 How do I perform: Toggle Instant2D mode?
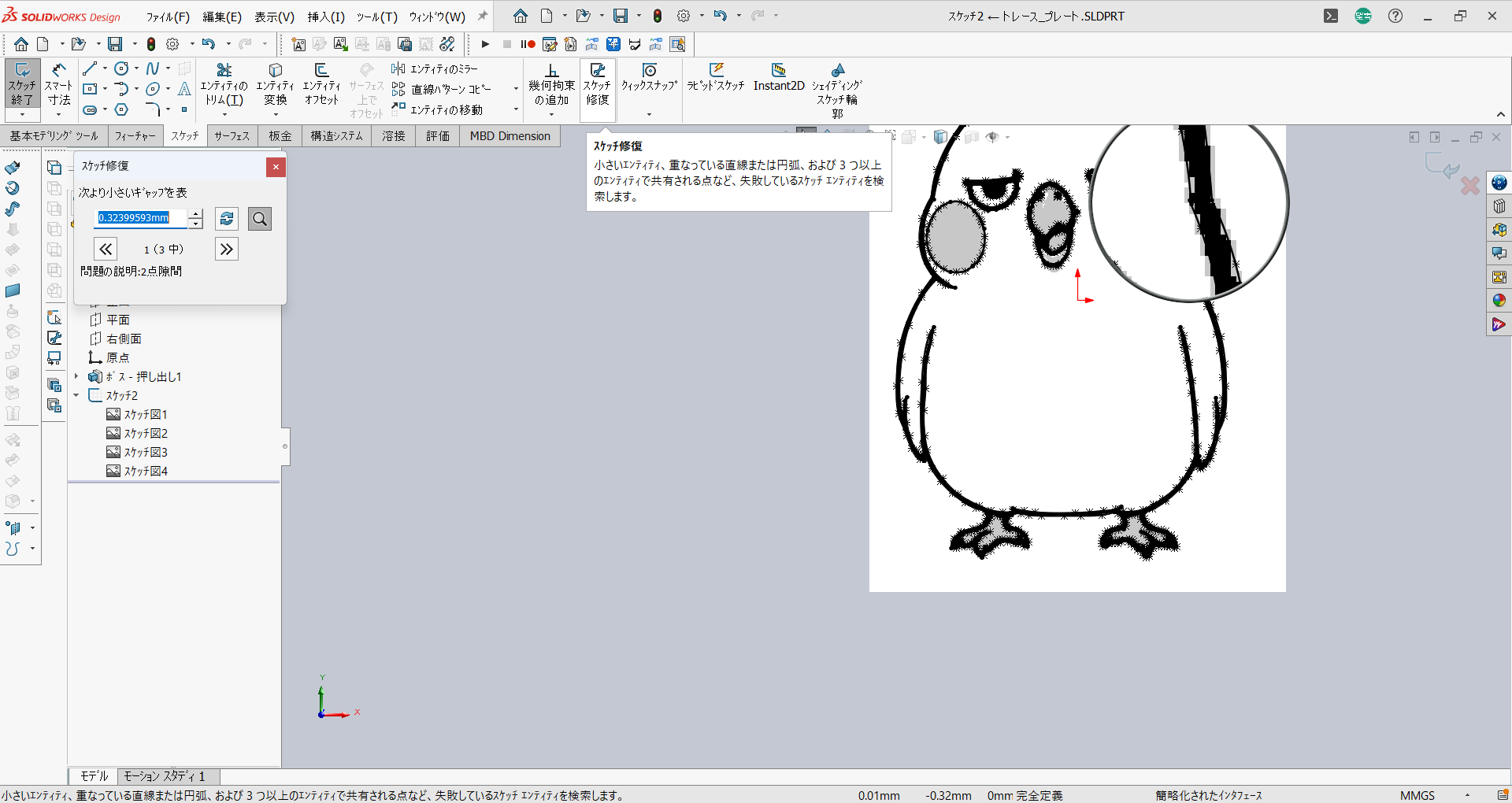coord(779,77)
